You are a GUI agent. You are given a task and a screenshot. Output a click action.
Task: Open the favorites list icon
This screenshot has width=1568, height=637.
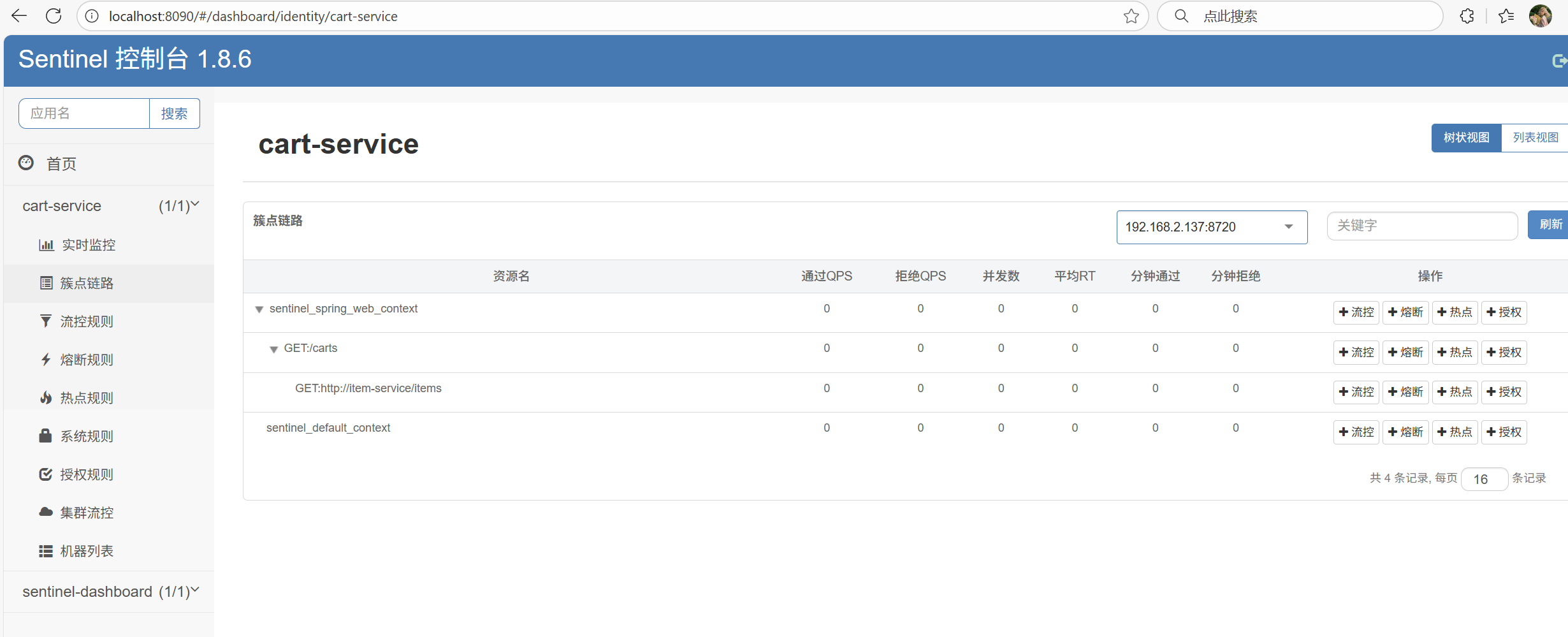tap(1506, 16)
